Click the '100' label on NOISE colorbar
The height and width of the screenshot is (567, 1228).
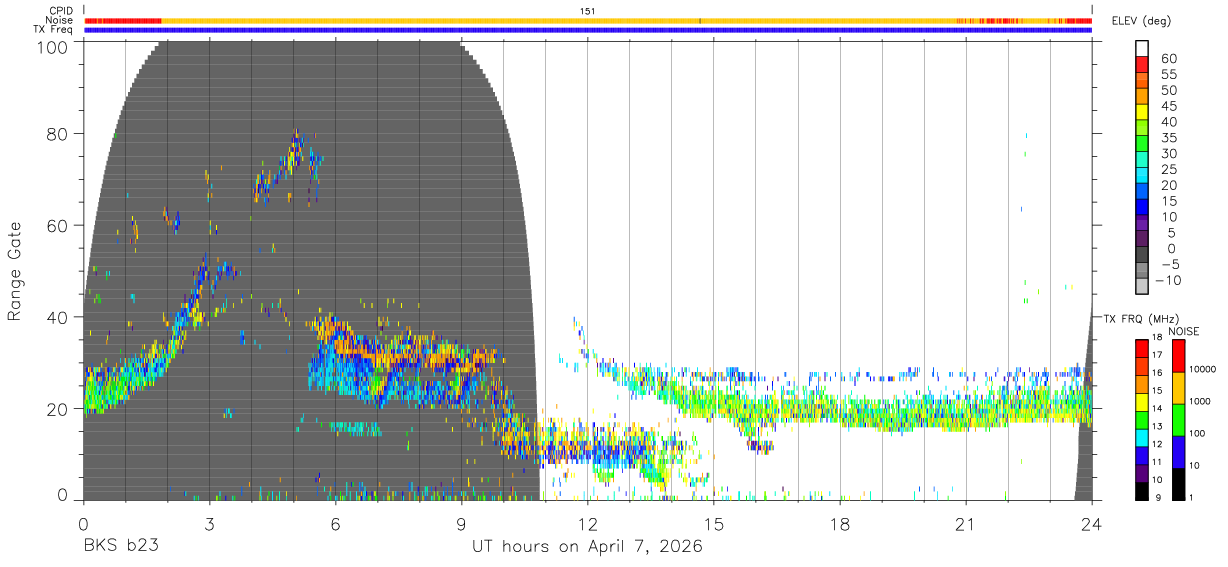click(x=1197, y=433)
